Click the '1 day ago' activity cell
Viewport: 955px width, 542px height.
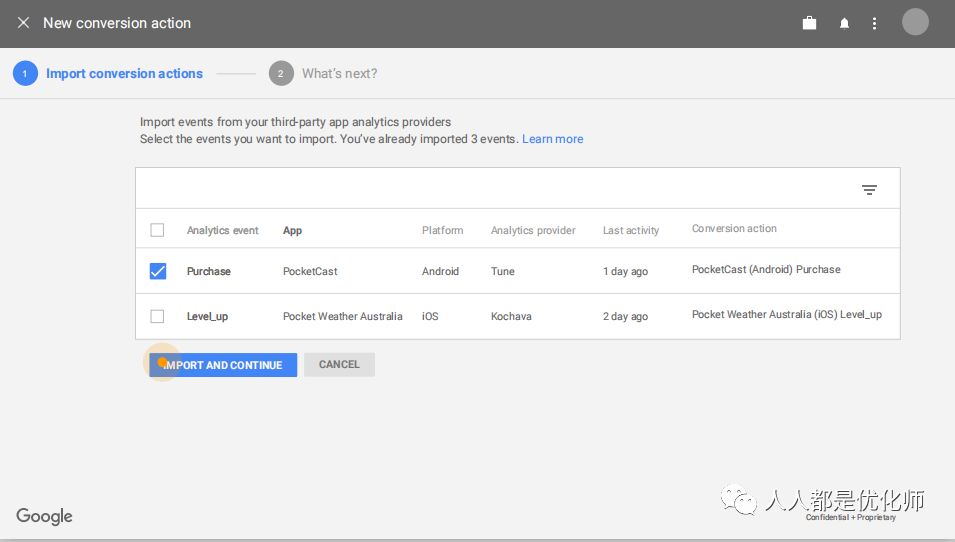[x=625, y=271]
